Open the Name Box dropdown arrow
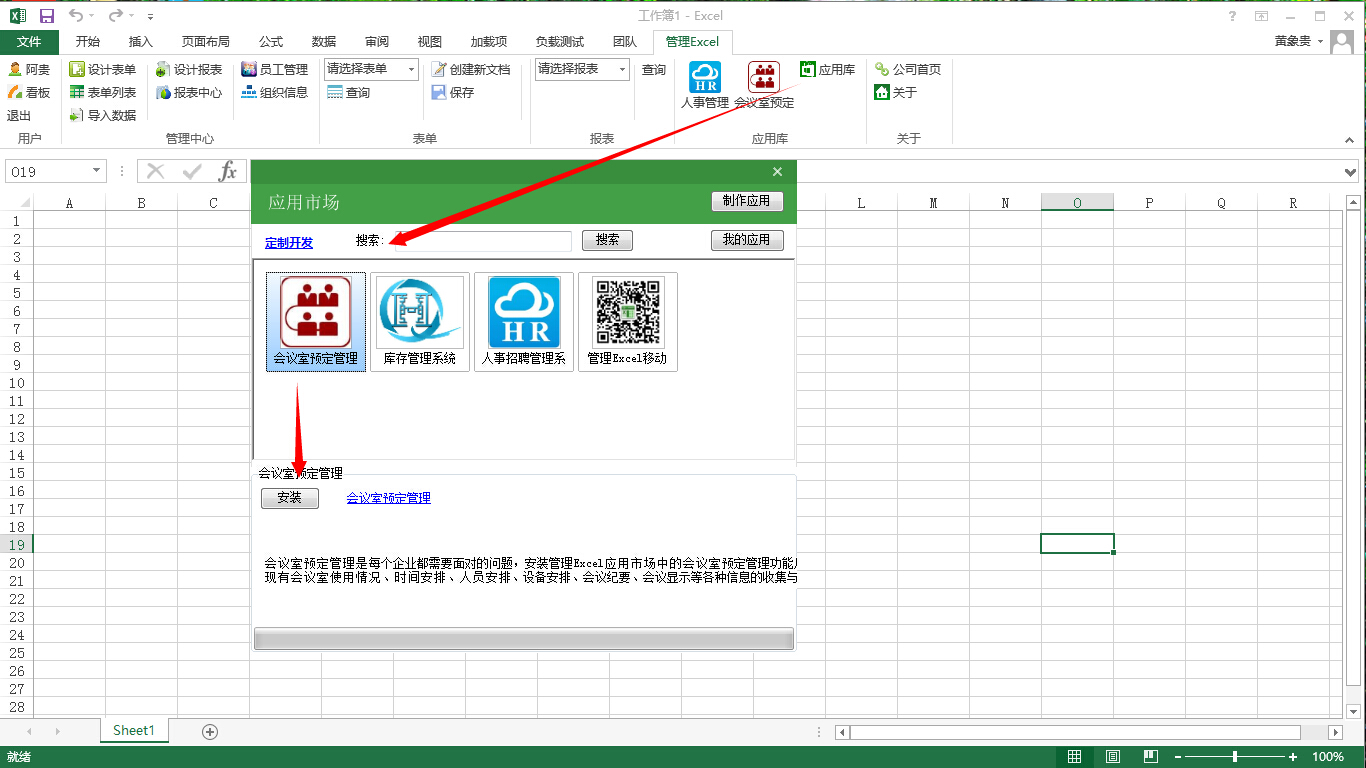The width and height of the screenshot is (1366, 768). [x=97, y=171]
